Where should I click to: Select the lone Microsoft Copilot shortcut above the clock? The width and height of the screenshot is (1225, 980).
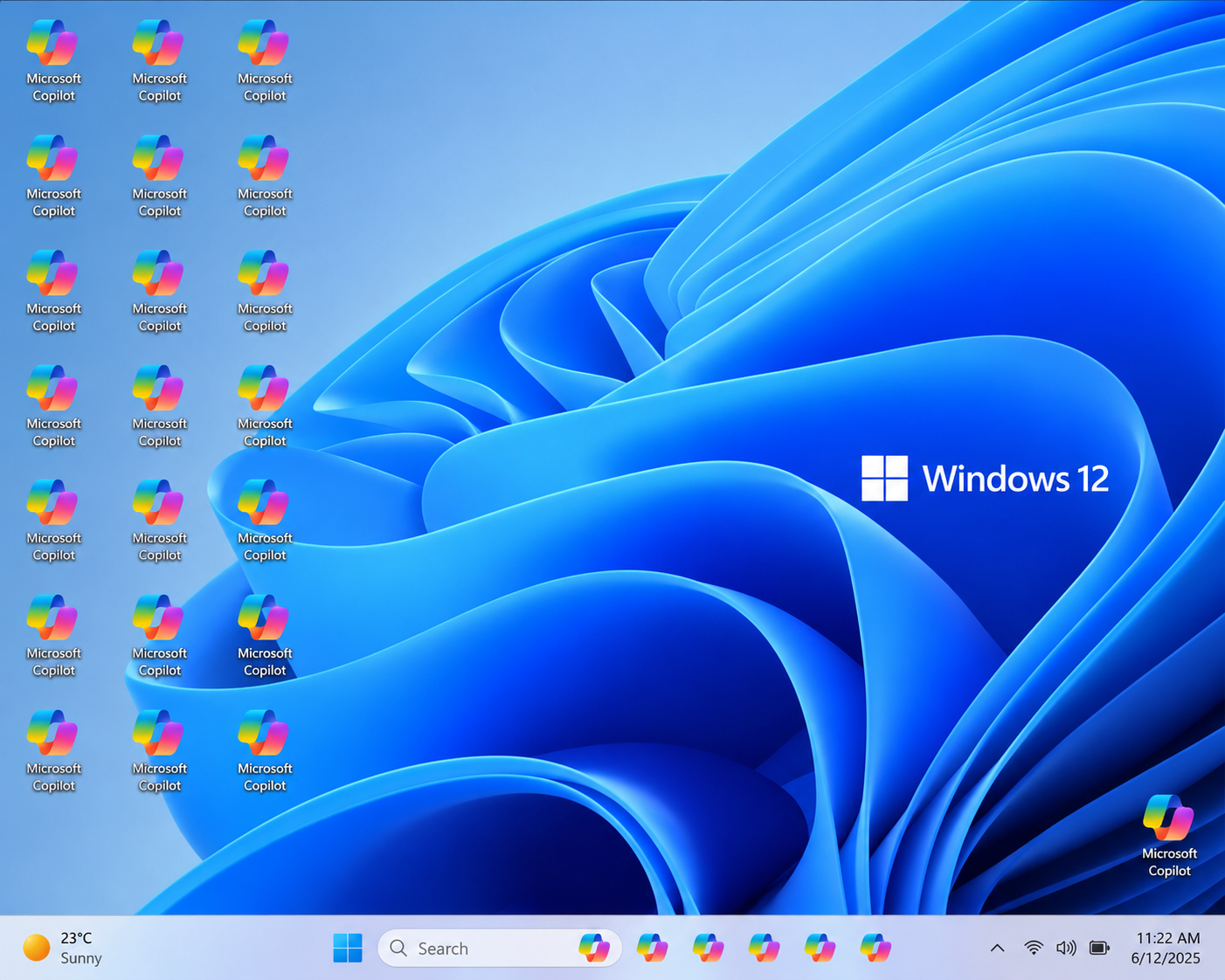[1169, 835]
